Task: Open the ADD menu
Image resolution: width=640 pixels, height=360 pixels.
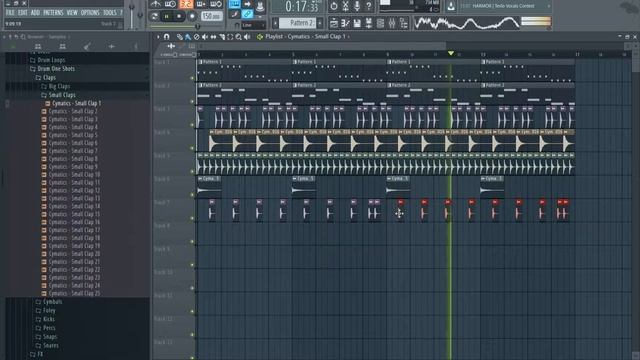Action: pyautogui.click(x=36, y=13)
